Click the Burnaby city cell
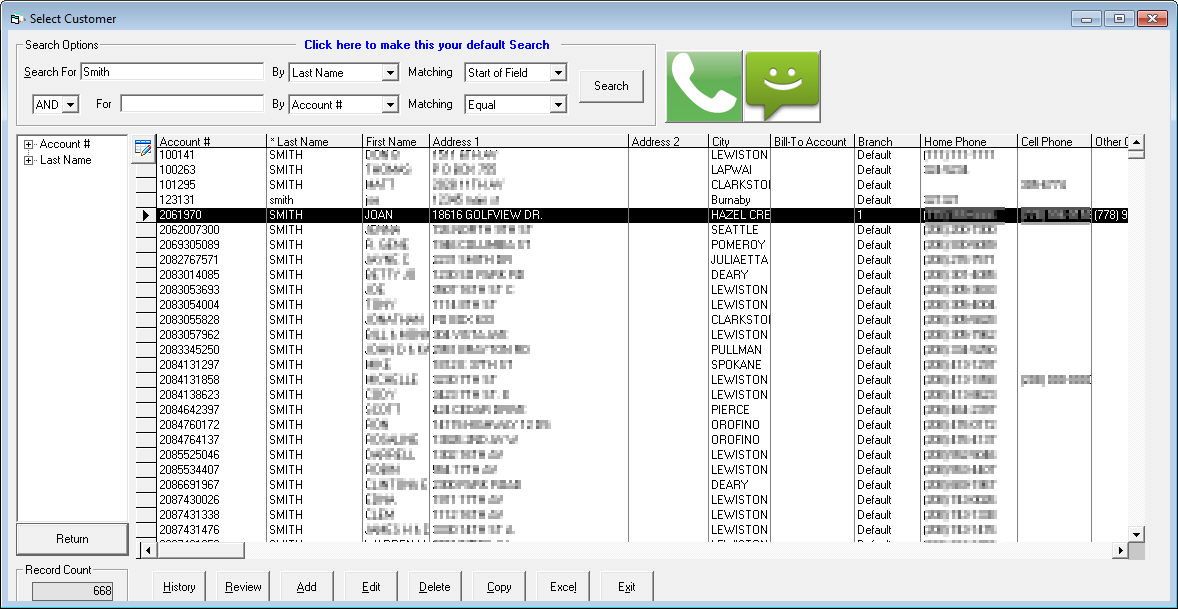 pos(739,200)
